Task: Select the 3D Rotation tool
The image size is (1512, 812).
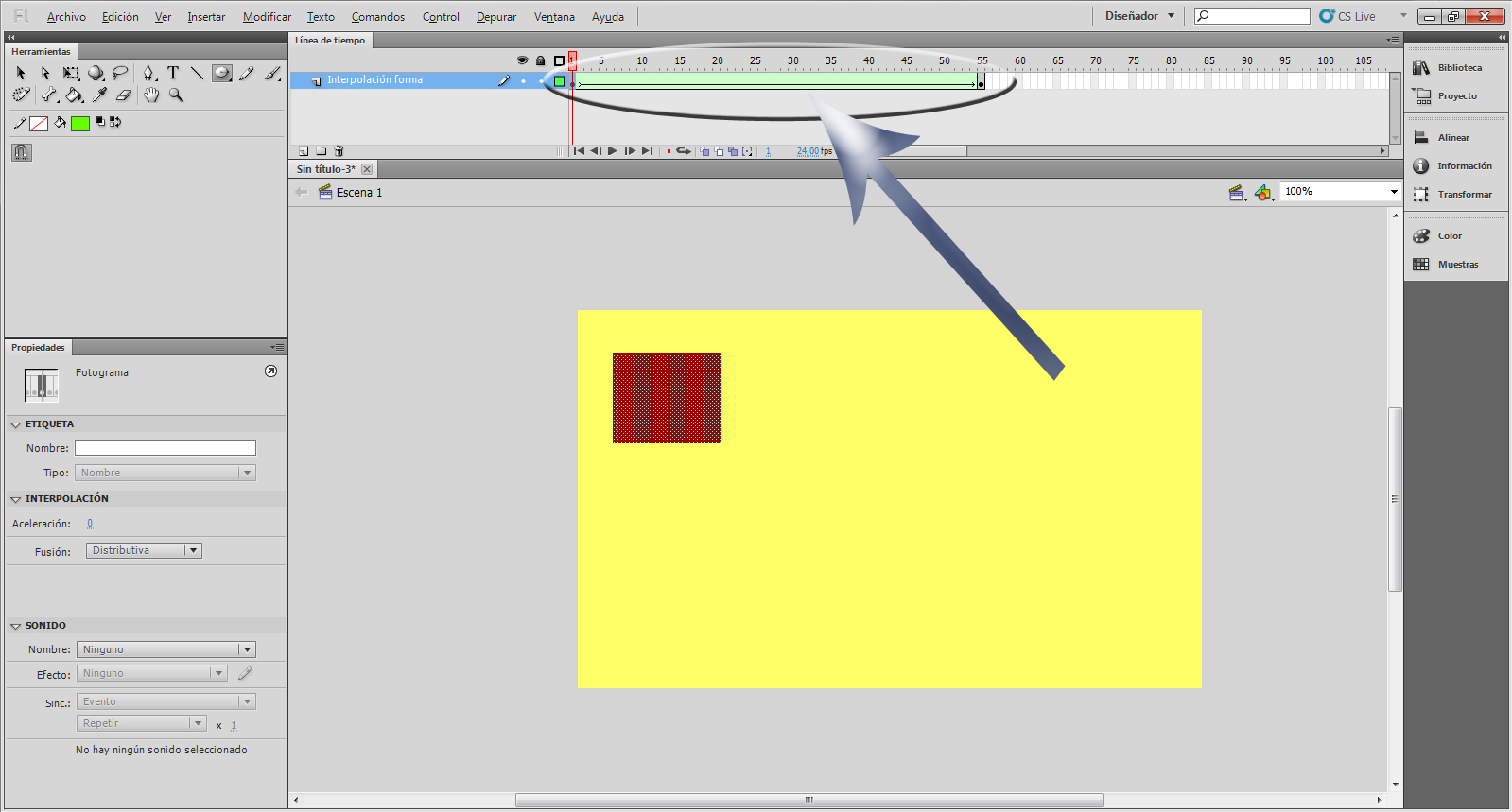Action: click(x=96, y=73)
